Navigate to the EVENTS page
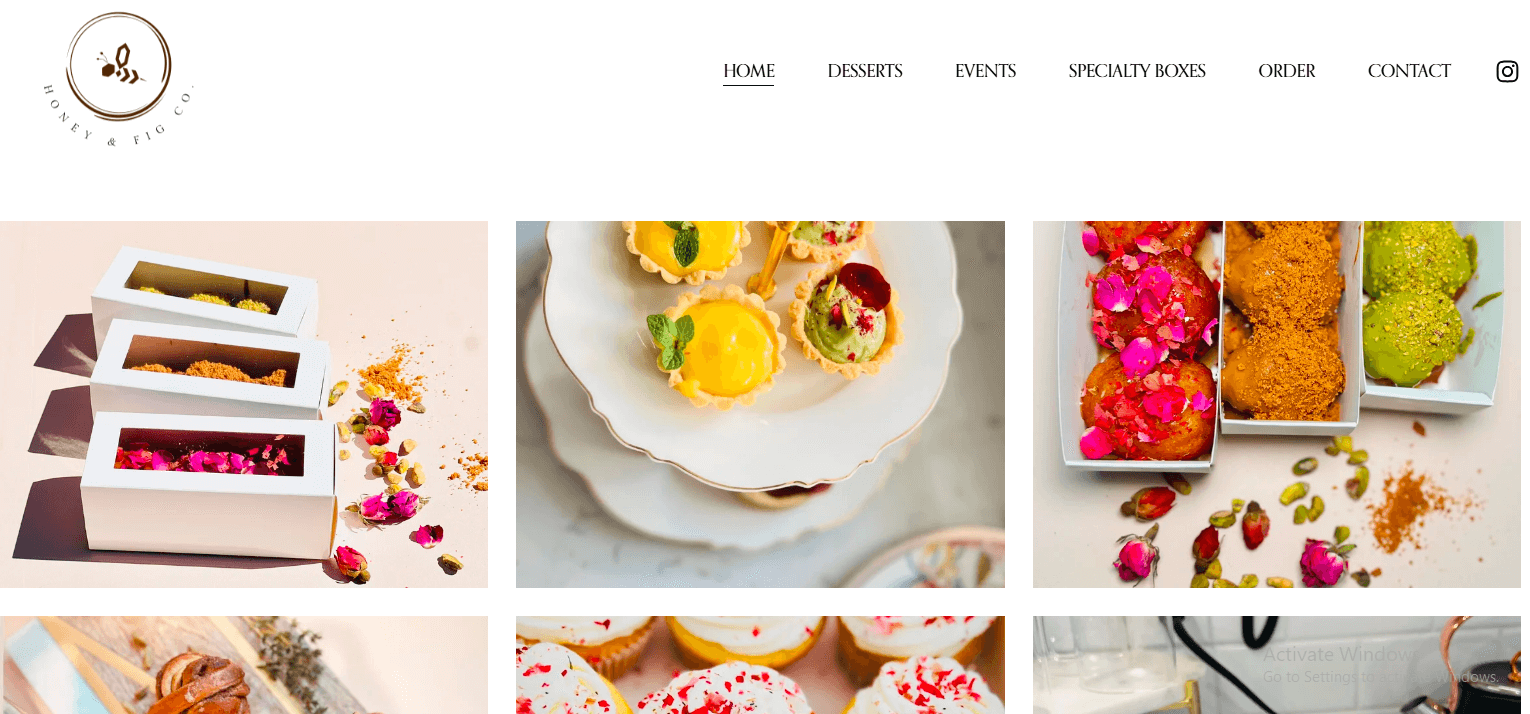The height and width of the screenshot is (714, 1530). tap(985, 71)
